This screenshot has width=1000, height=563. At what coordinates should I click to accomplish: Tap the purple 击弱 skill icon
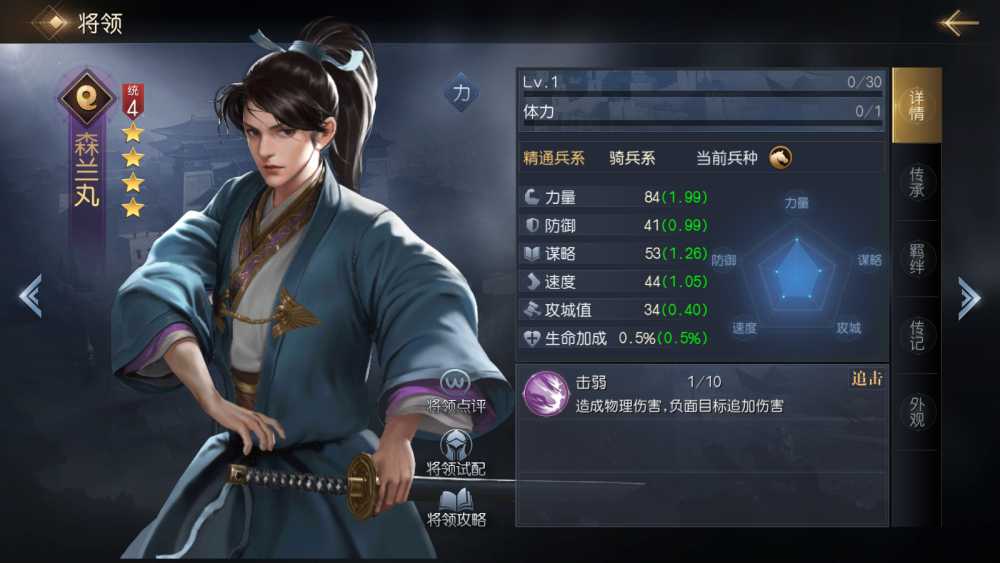click(x=545, y=393)
